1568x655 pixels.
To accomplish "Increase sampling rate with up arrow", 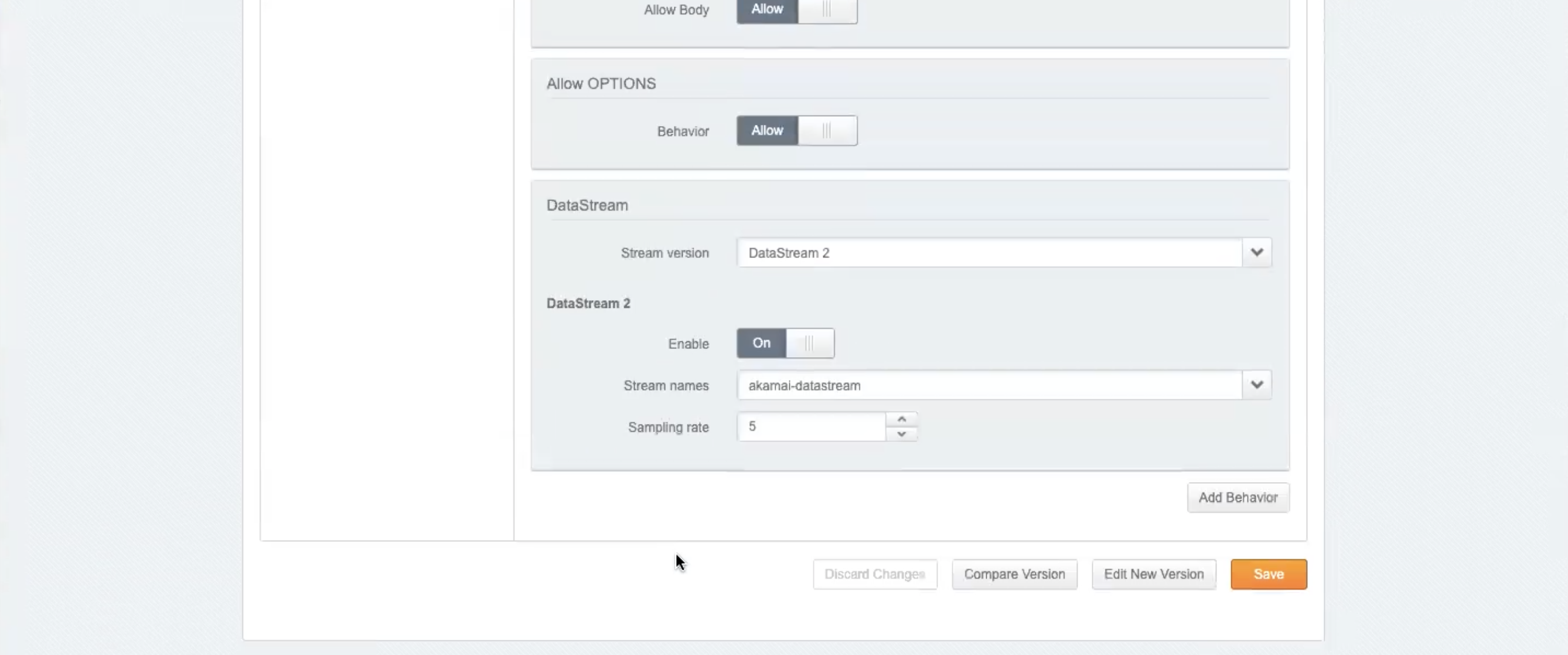I will coord(901,419).
